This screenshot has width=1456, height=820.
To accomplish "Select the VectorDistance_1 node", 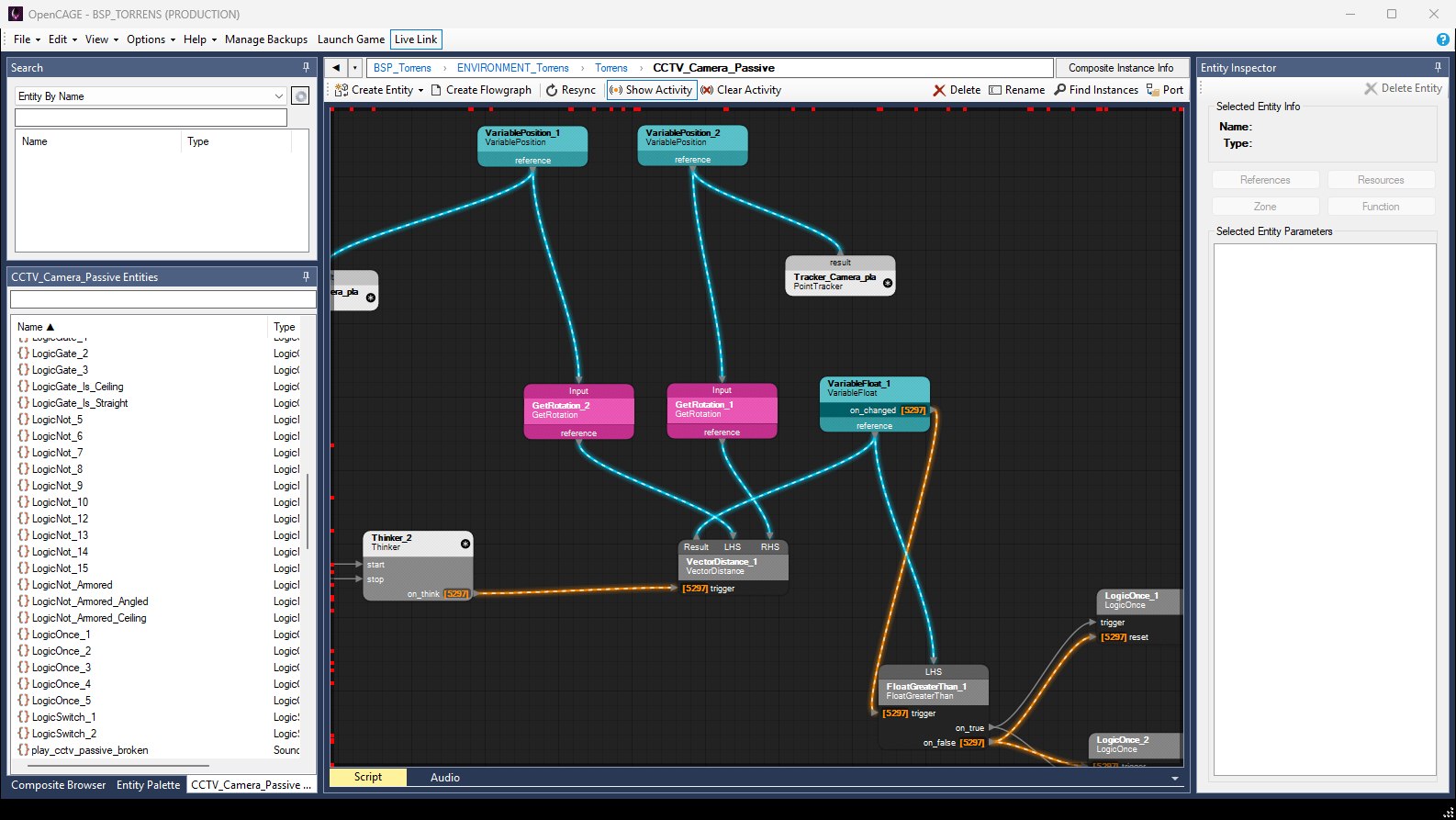I will (x=733, y=566).
